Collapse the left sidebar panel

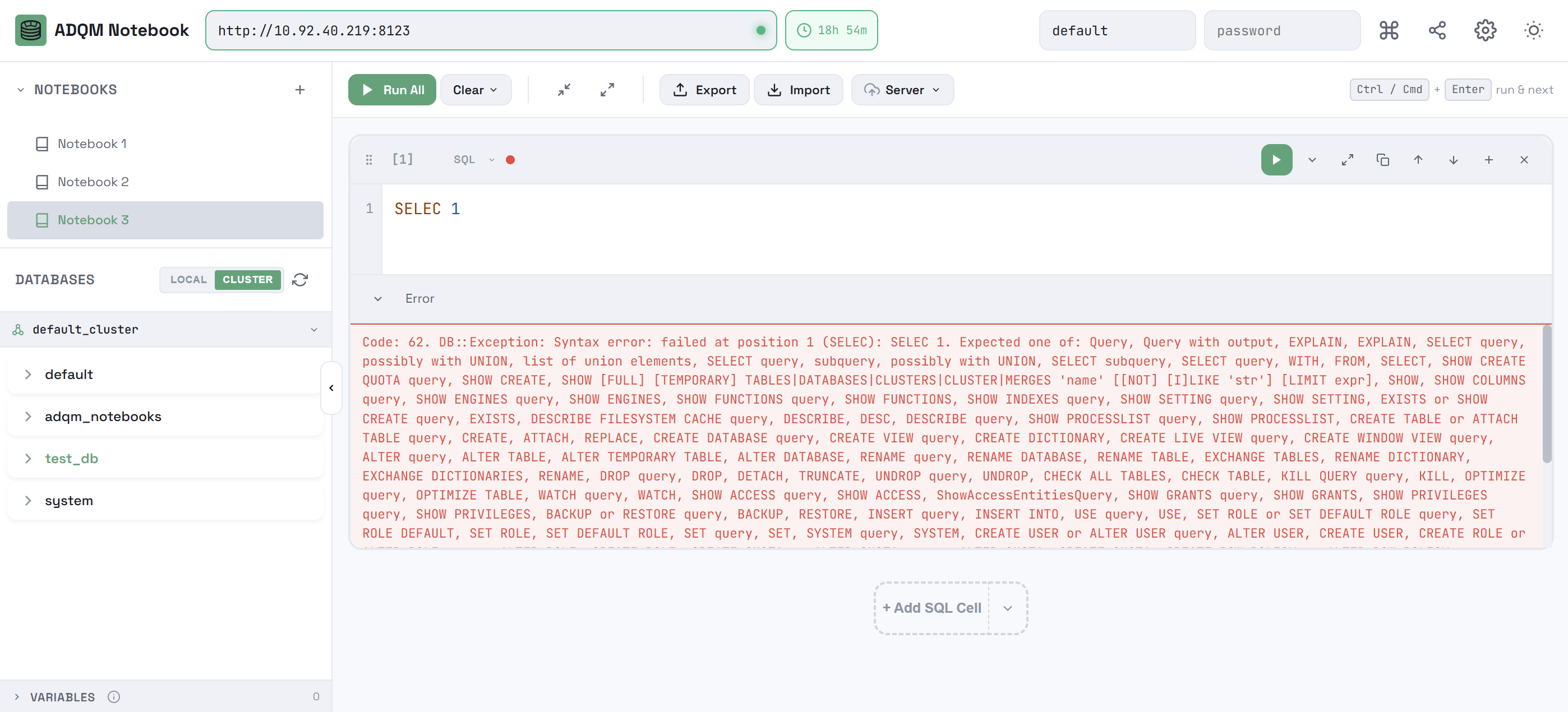click(332, 387)
